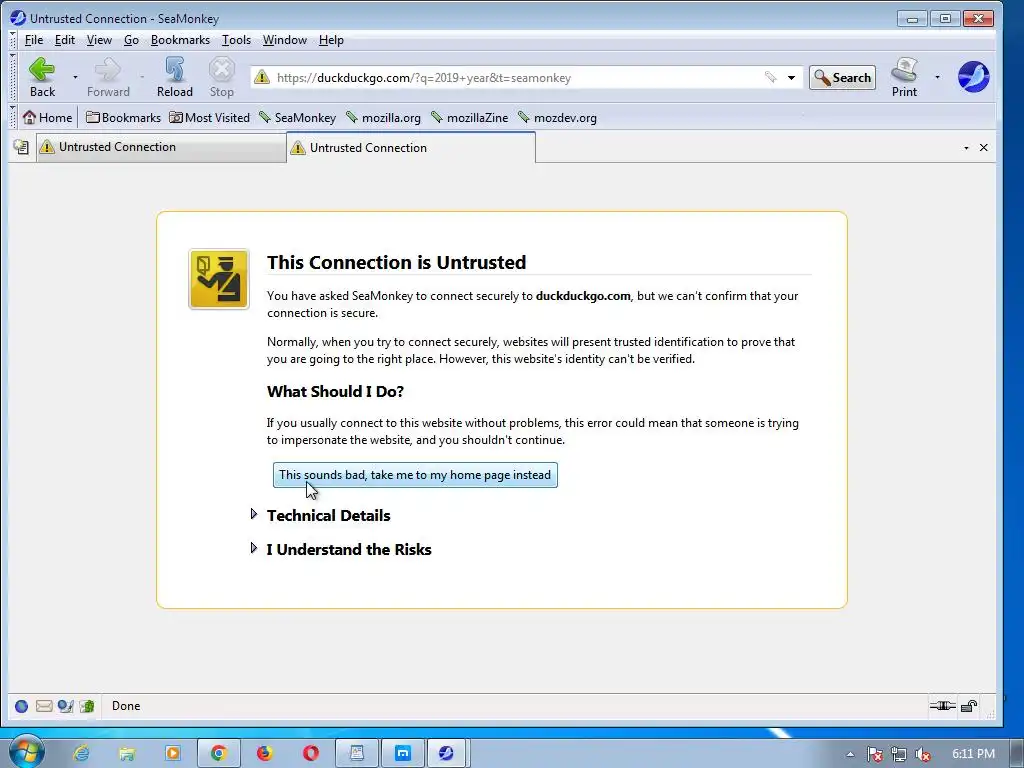Click the warning icon in the address bar
This screenshot has height=768, width=1024.
[262, 77]
